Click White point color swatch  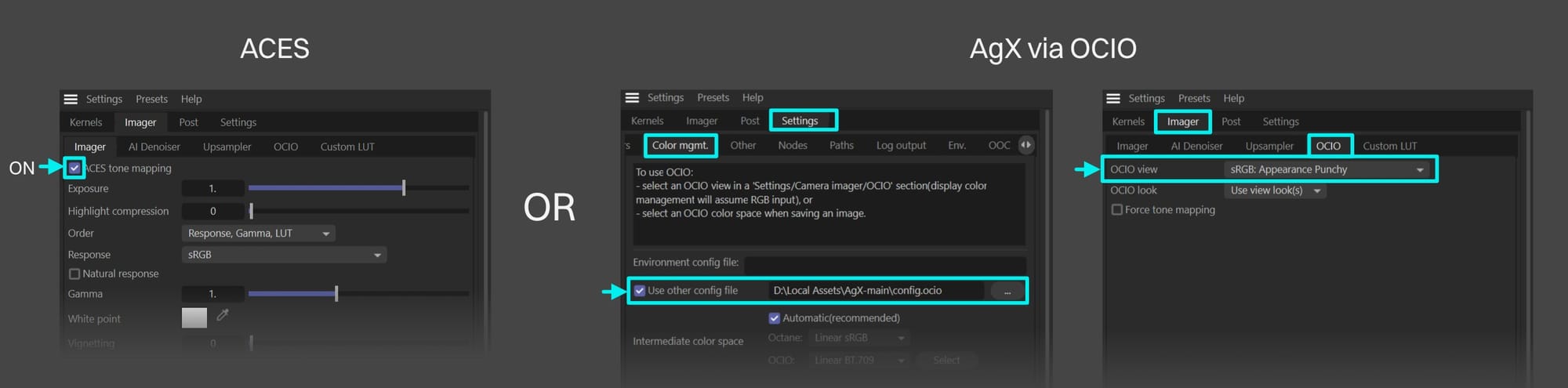coord(194,317)
